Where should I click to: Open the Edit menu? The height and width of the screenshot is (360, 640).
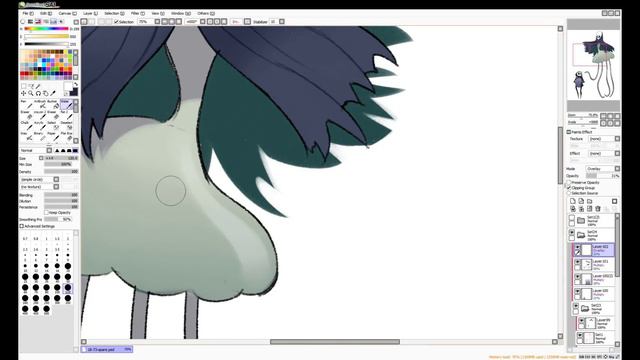(46, 13)
